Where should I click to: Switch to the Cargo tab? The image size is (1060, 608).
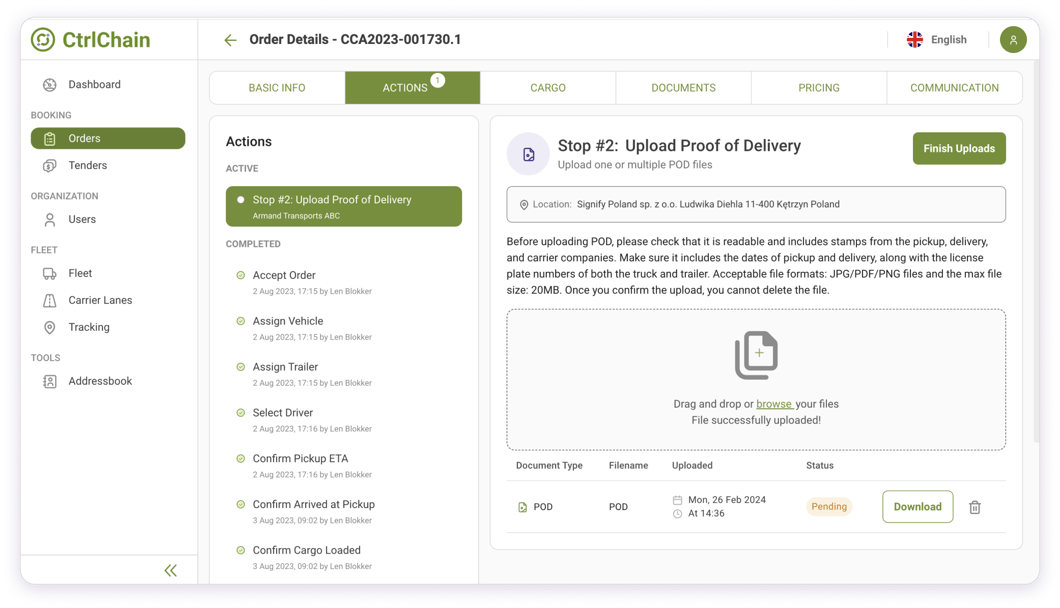pos(548,88)
